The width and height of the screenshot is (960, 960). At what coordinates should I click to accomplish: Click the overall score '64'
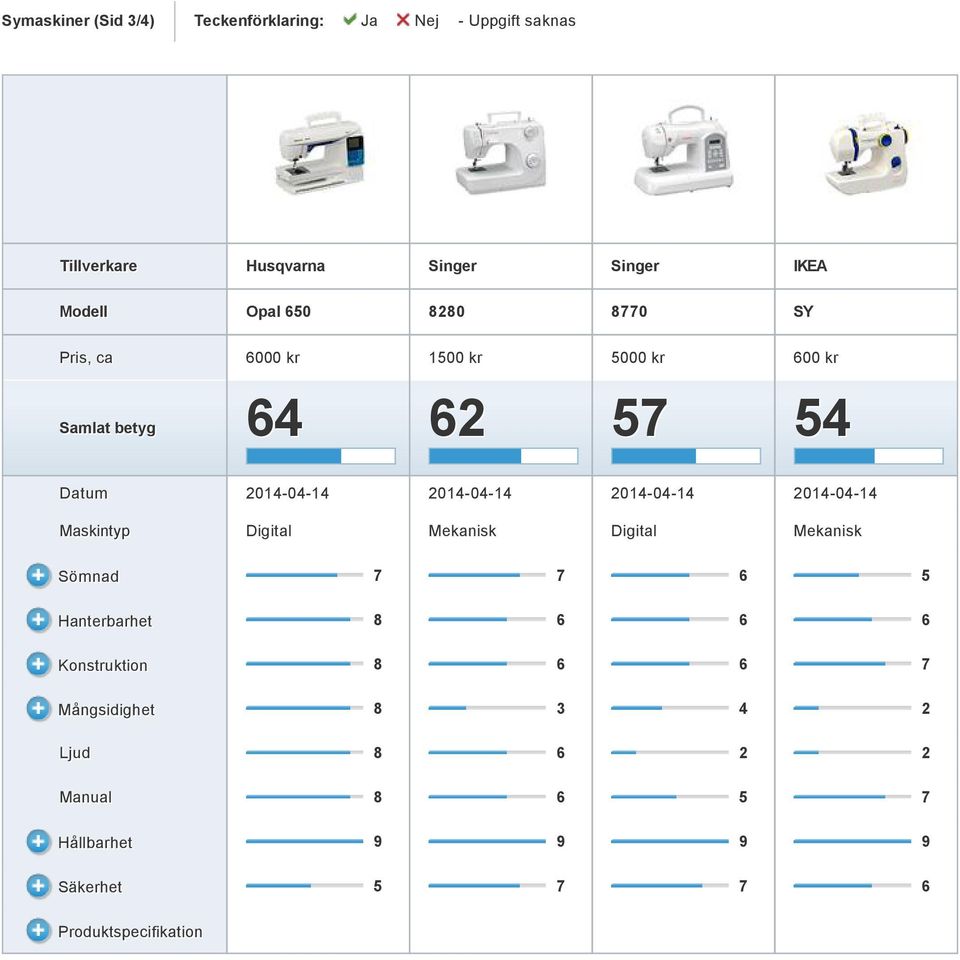[274, 418]
